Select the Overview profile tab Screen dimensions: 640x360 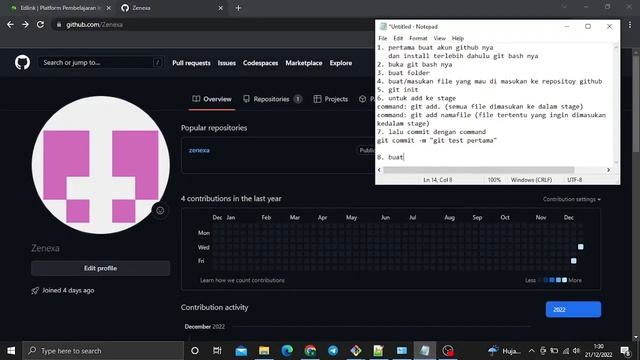click(212, 99)
